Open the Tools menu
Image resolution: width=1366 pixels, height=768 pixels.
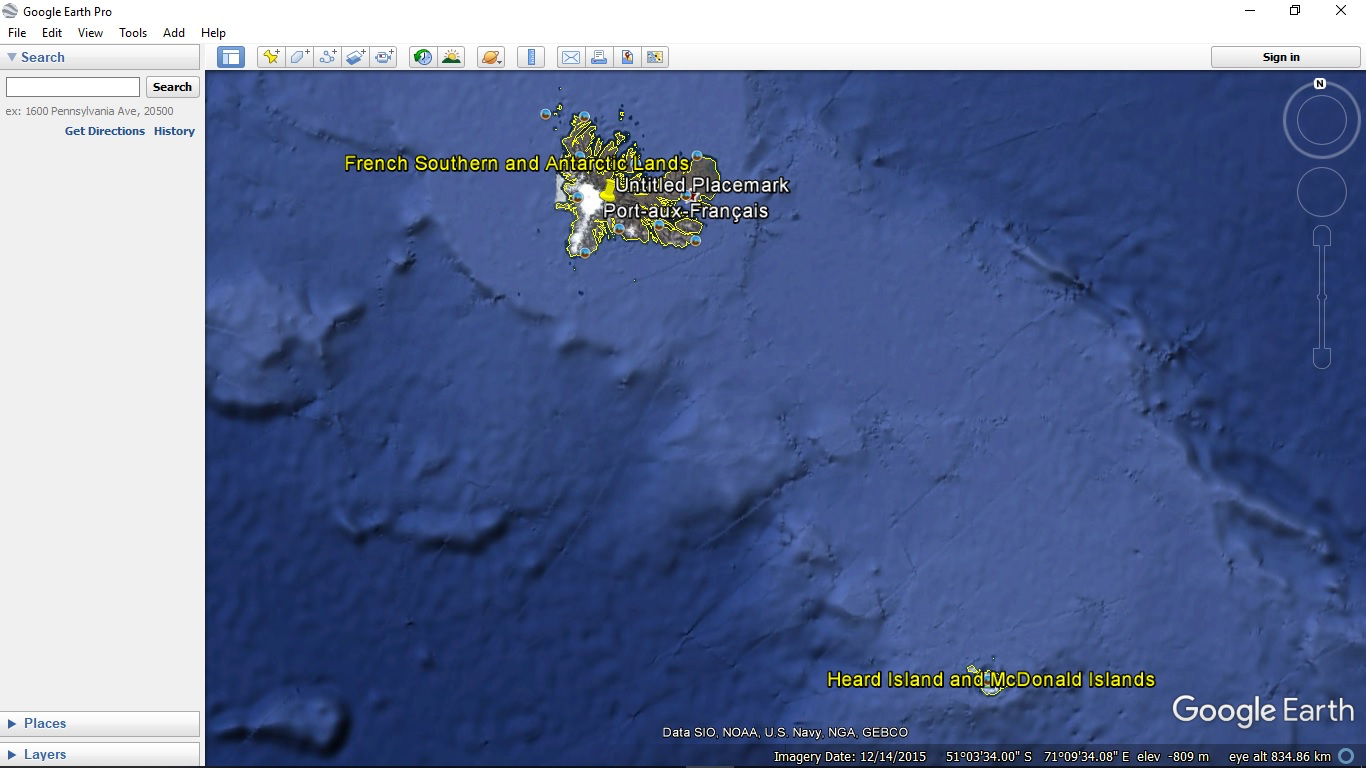(133, 32)
